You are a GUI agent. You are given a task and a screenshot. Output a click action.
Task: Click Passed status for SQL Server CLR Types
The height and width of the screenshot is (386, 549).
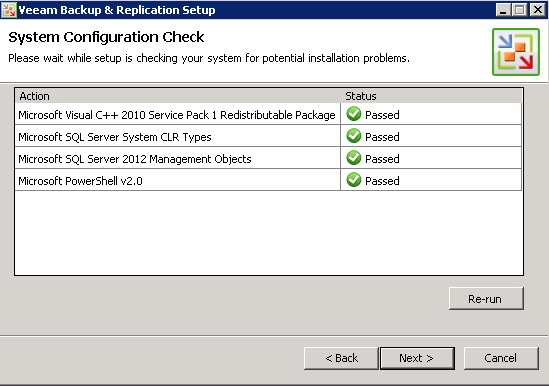tap(382, 137)
